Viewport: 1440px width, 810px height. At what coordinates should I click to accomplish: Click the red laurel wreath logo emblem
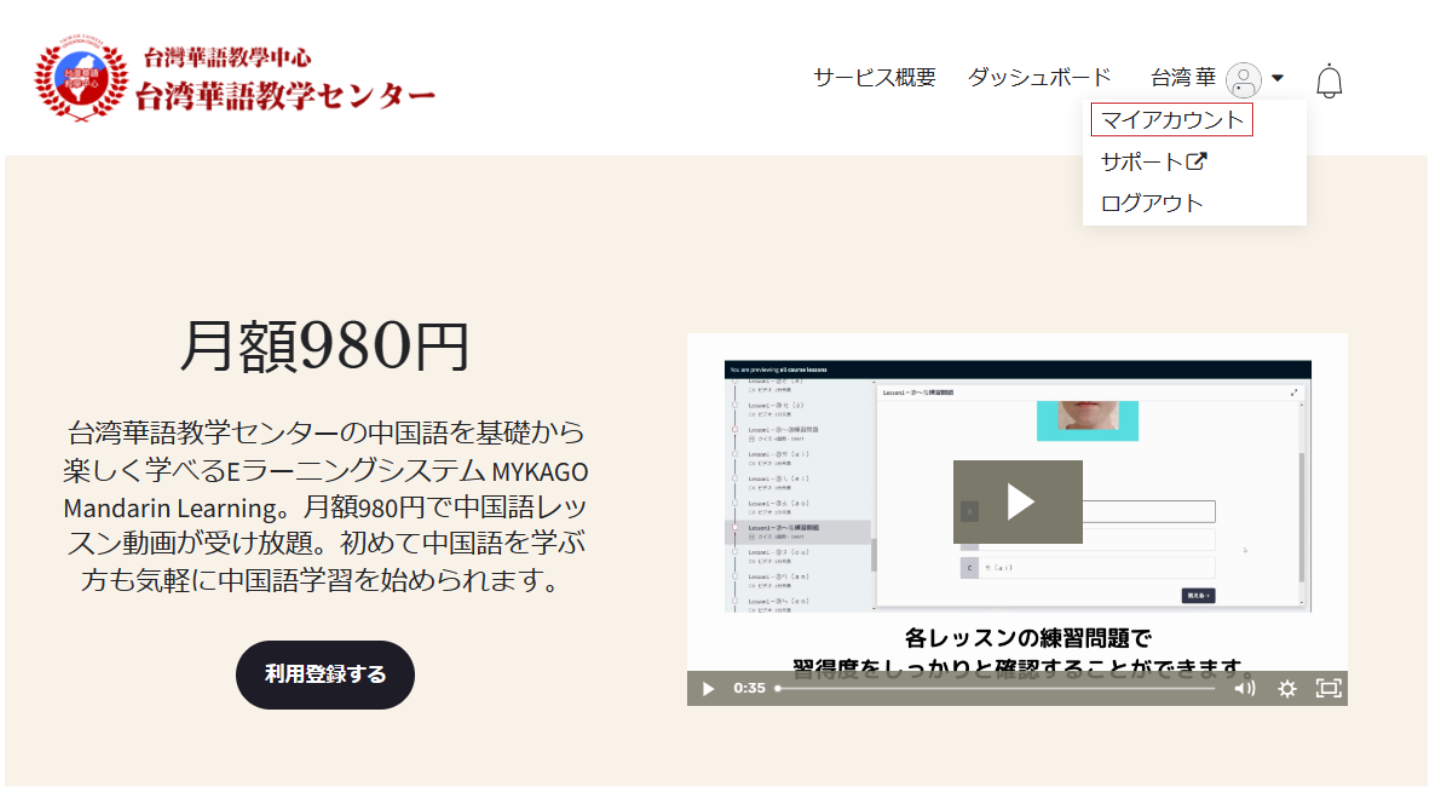point(81,80)
